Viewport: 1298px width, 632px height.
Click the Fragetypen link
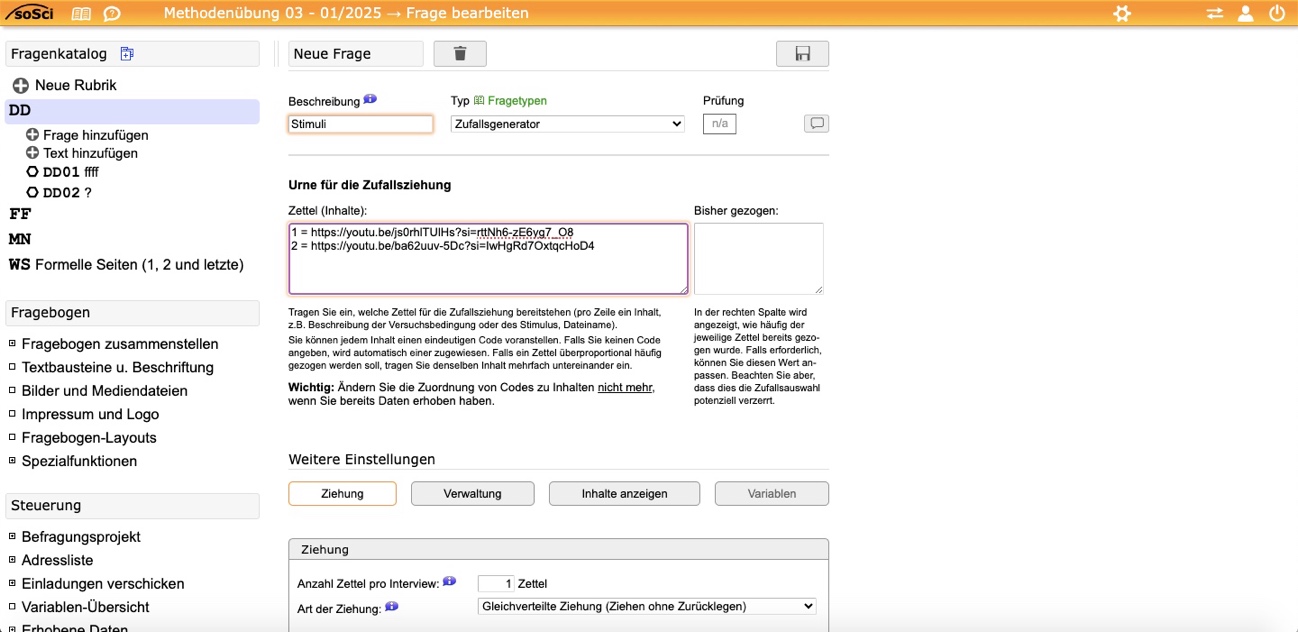(x=516, y=101)
